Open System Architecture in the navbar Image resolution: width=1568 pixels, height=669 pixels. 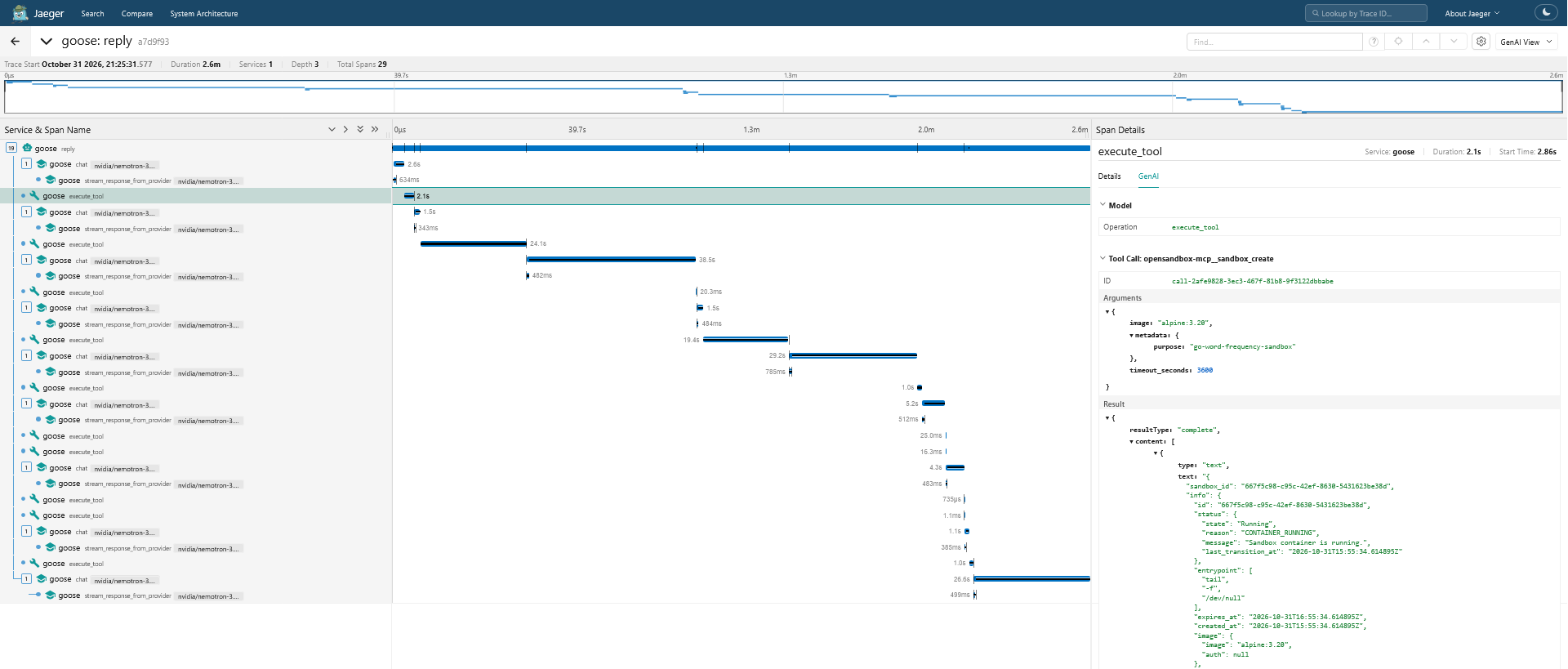204,13
